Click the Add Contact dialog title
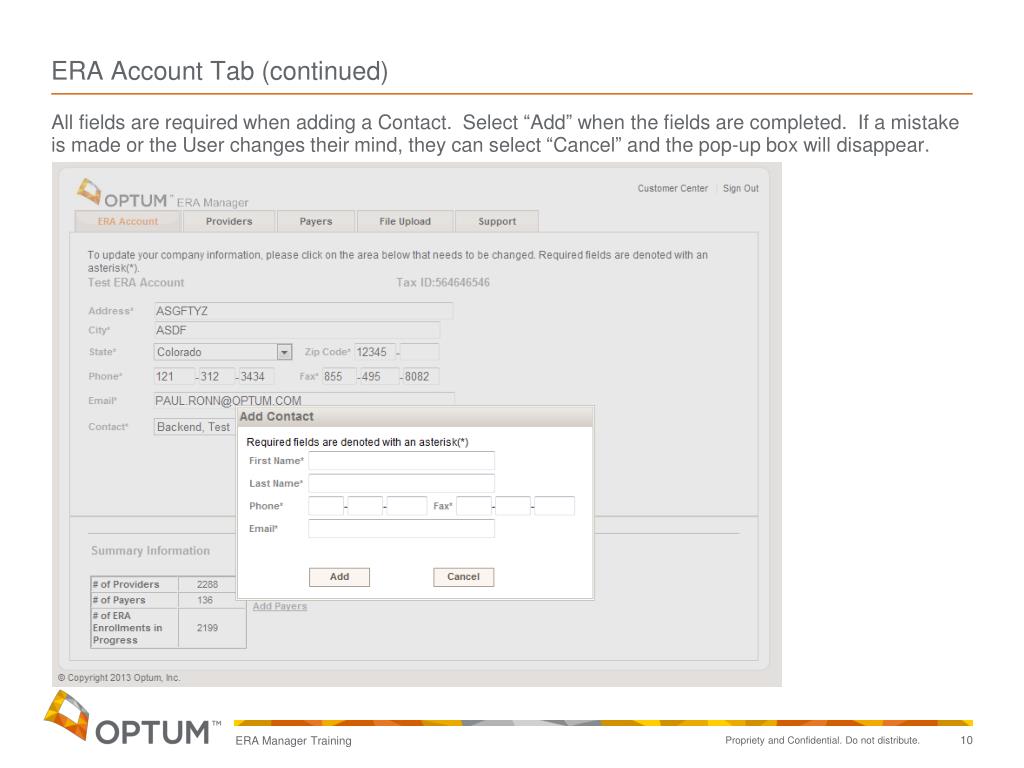Viewport: 1024px width, 768px height. [276, 417]
